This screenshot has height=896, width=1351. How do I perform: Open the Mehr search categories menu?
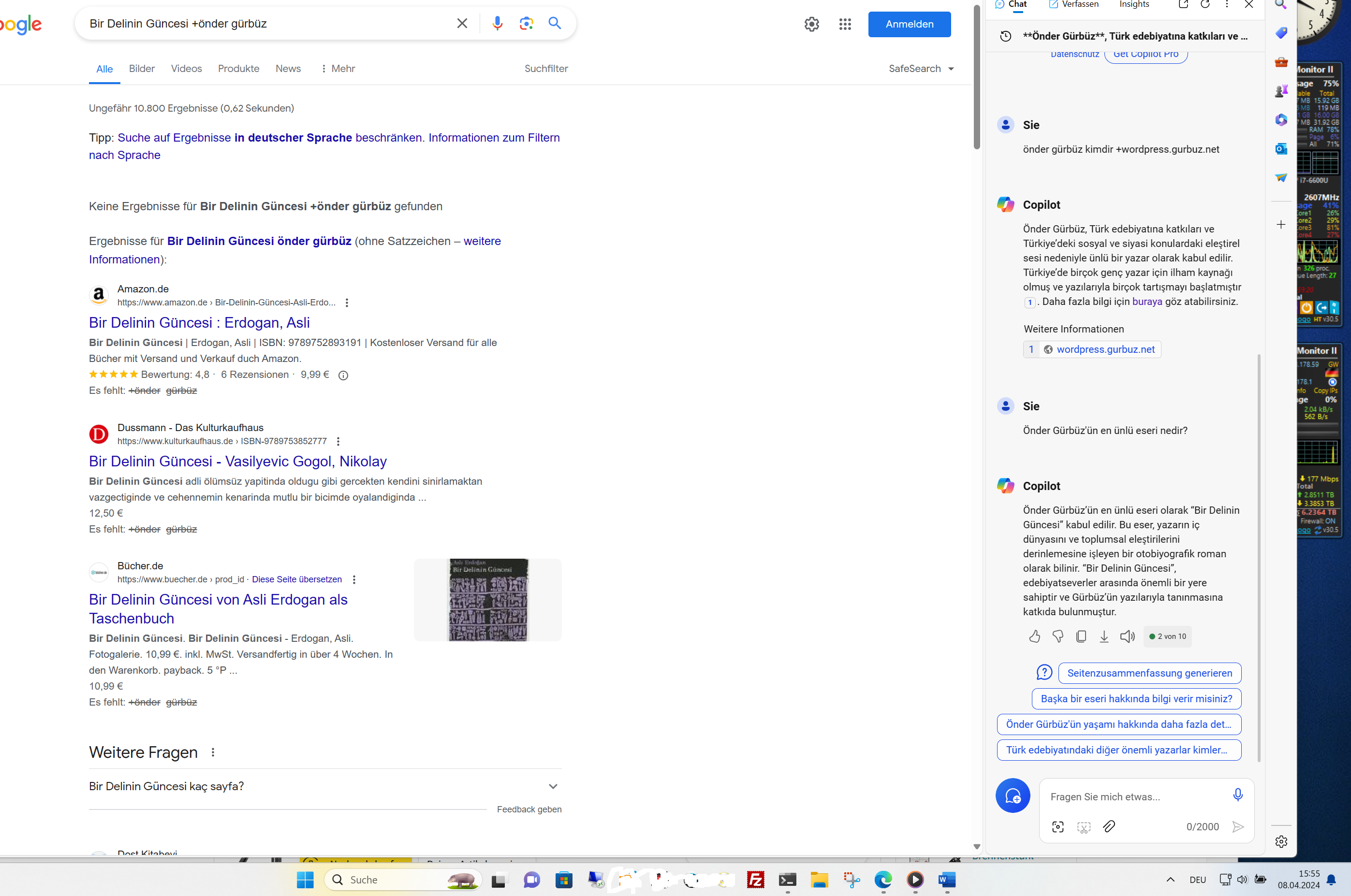point(338,69)
